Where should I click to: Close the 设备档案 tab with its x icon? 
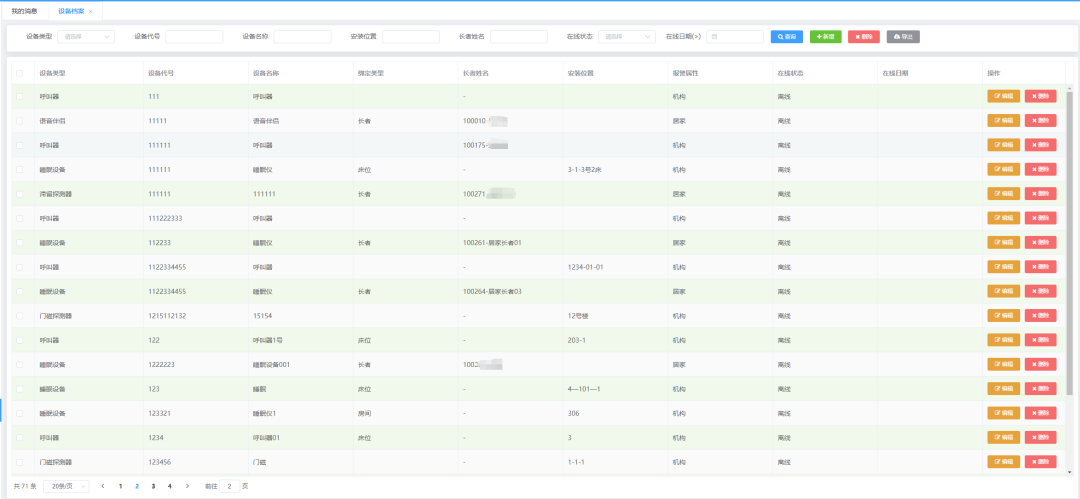[x=90, y=12]
